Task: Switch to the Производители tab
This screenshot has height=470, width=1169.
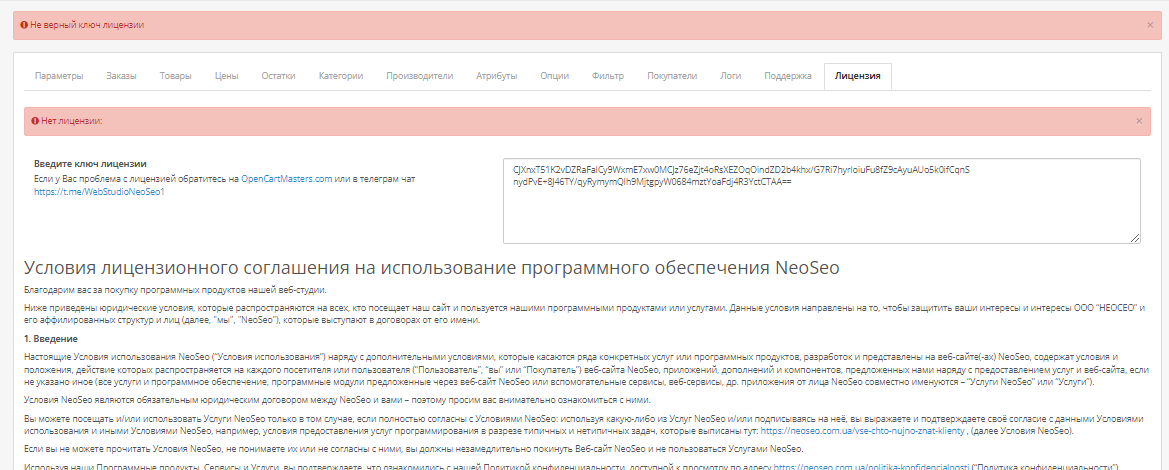Action: pos(420,76)
